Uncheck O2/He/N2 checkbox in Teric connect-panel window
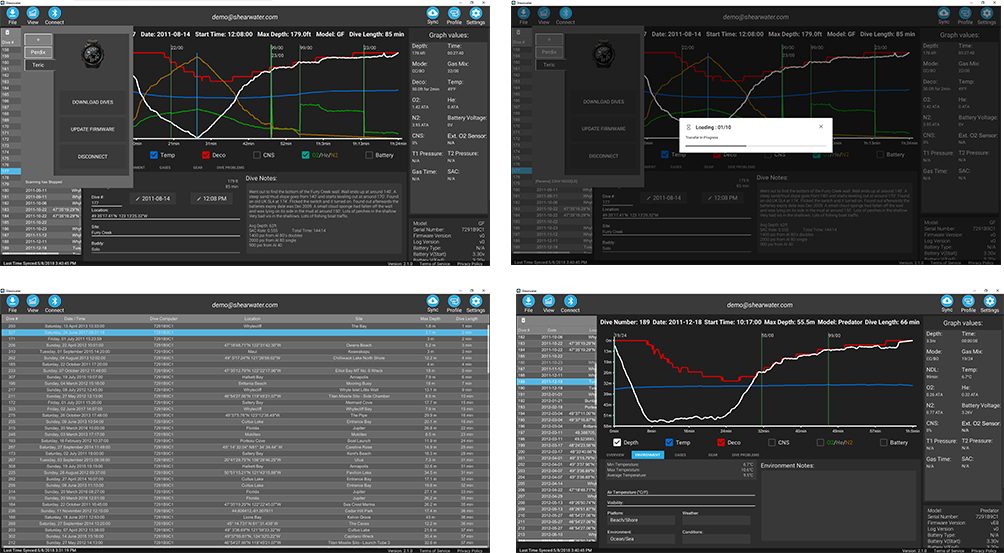The height and width of the screenshot is (553, 1004). pos(306,155)
